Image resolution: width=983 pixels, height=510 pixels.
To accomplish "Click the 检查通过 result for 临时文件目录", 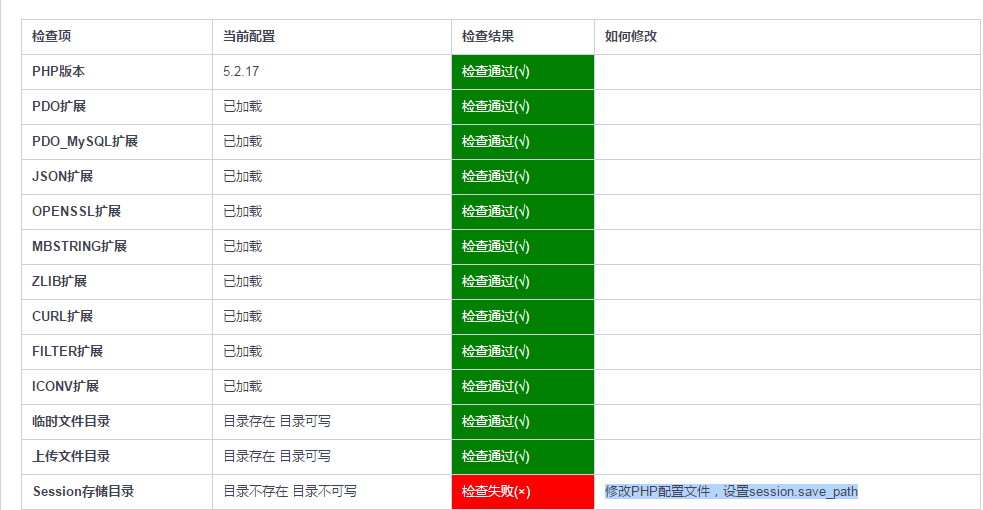I will pyautogui.click(x=523, y=422).
